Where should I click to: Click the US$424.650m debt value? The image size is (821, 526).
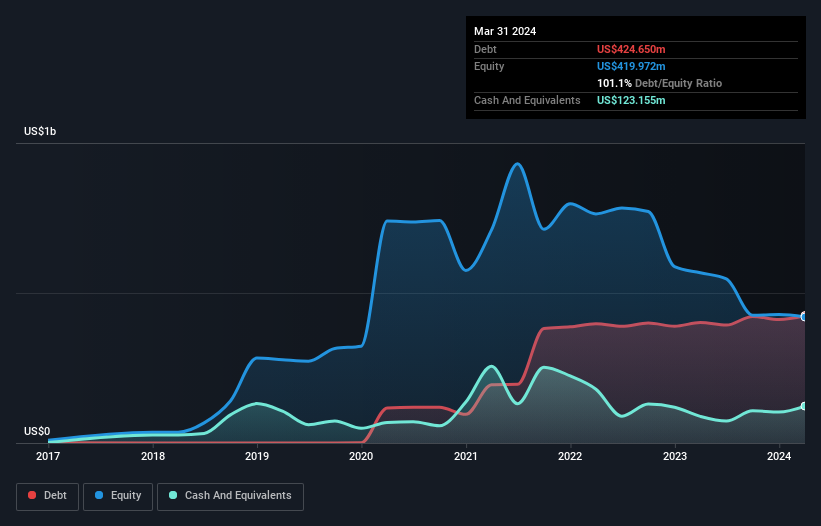coord(631,49)
